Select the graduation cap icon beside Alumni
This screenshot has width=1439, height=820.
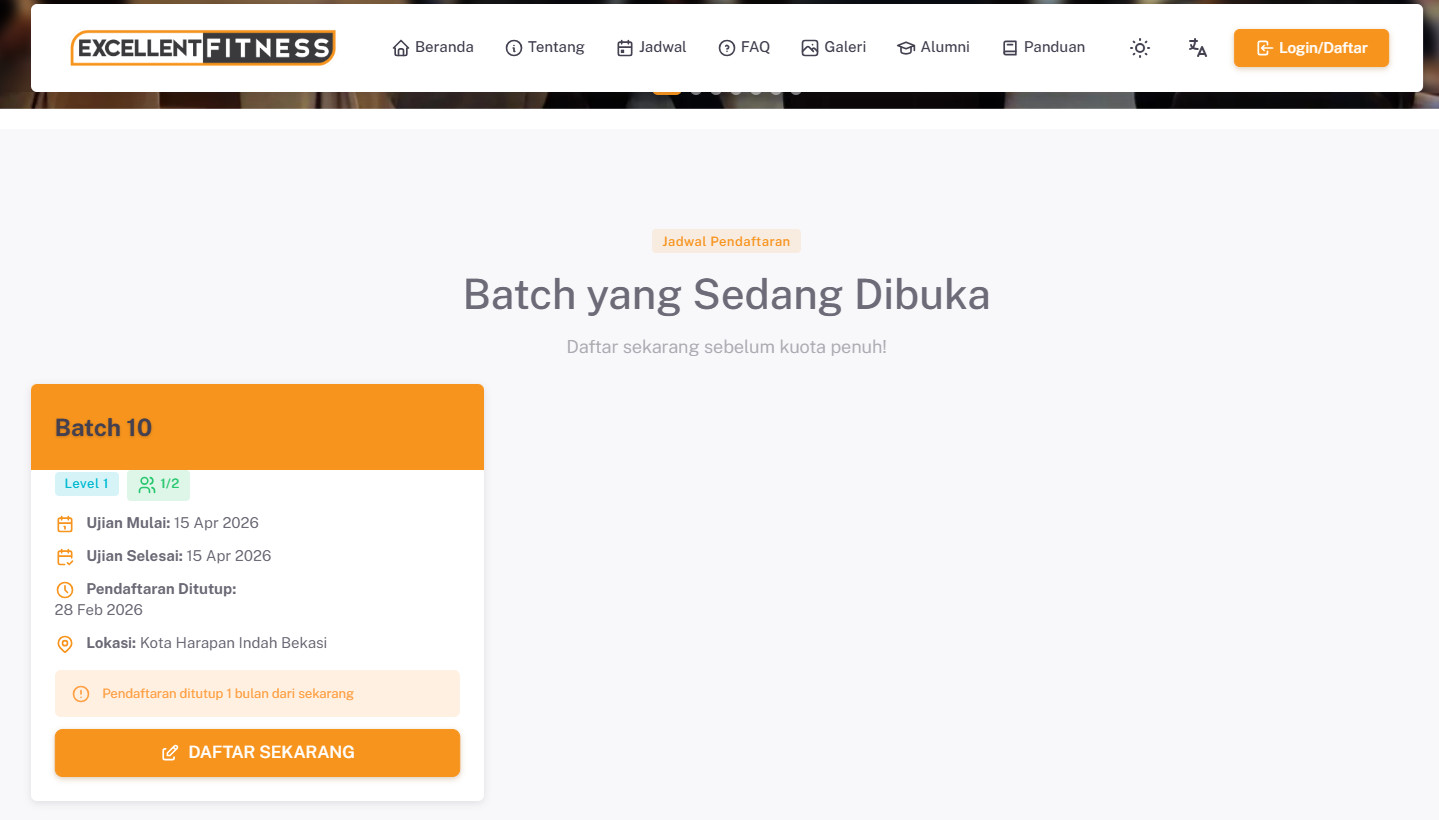905,47
